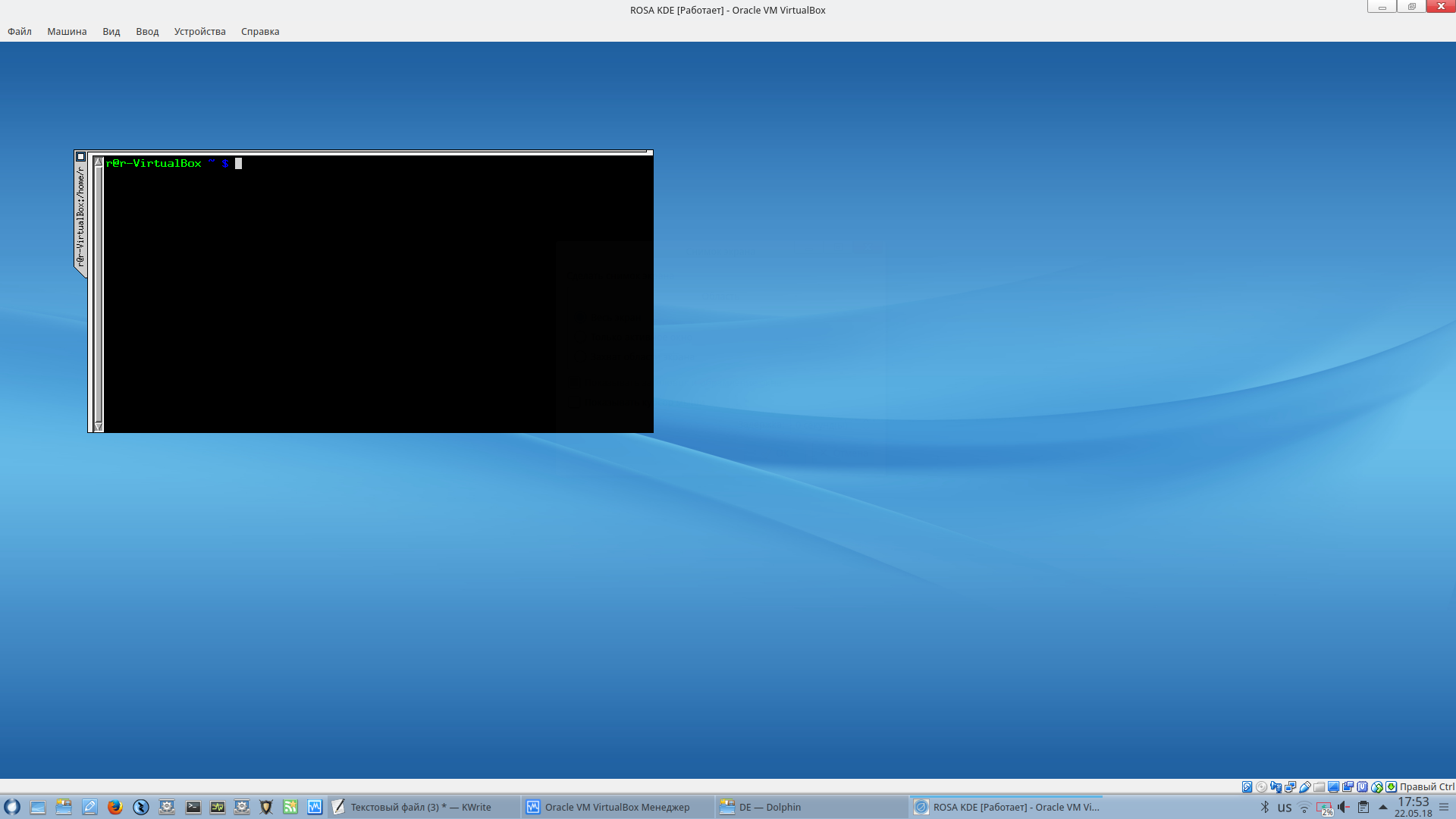The width and height of the screenshot is (1456, 819).
Task: Open the Konsole terminal launcher icon
Action: pos(193,807)
